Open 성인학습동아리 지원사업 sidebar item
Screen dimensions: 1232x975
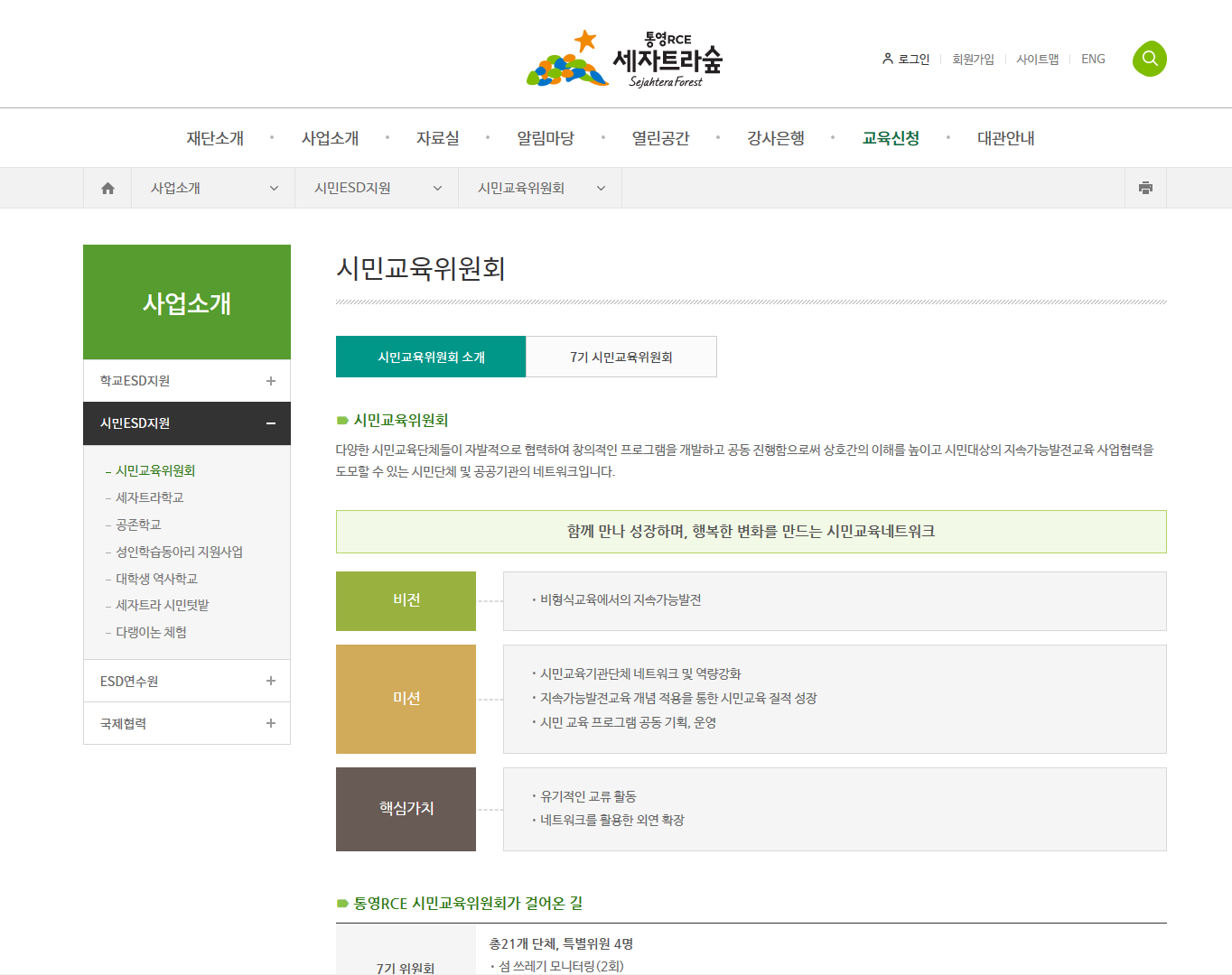pos(179,552)
